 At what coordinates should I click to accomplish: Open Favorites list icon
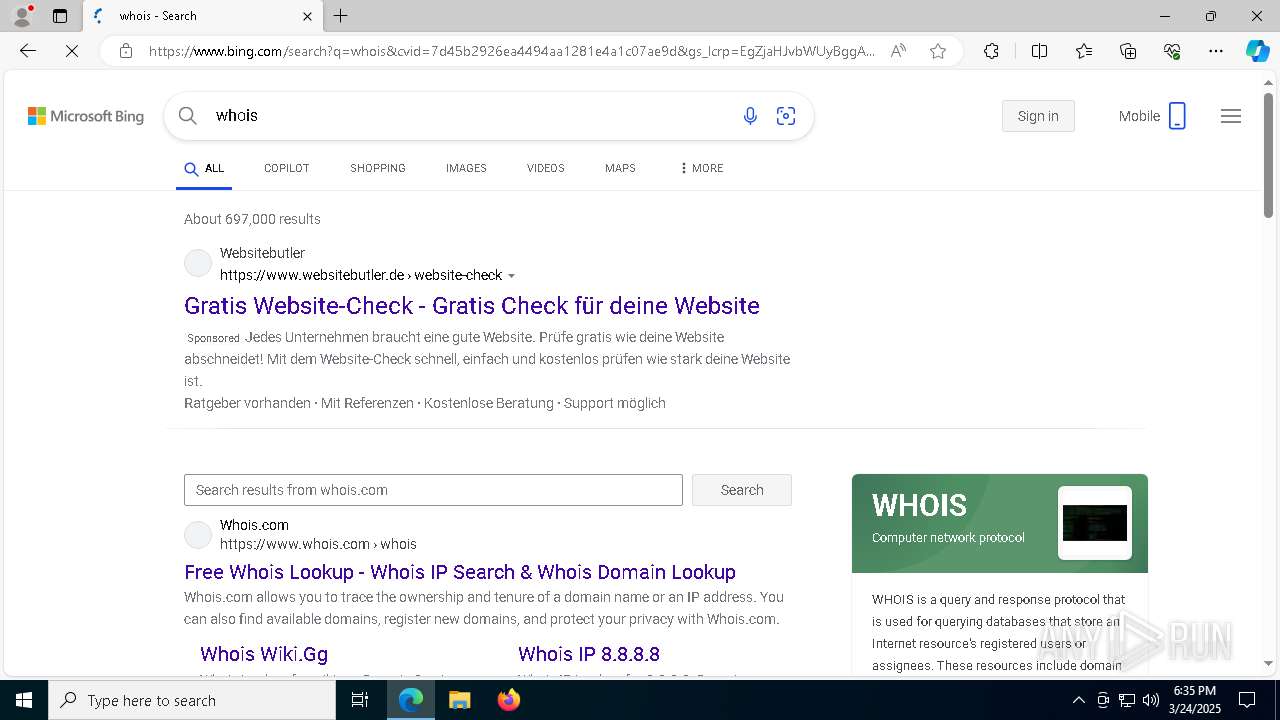[1084, 51]
